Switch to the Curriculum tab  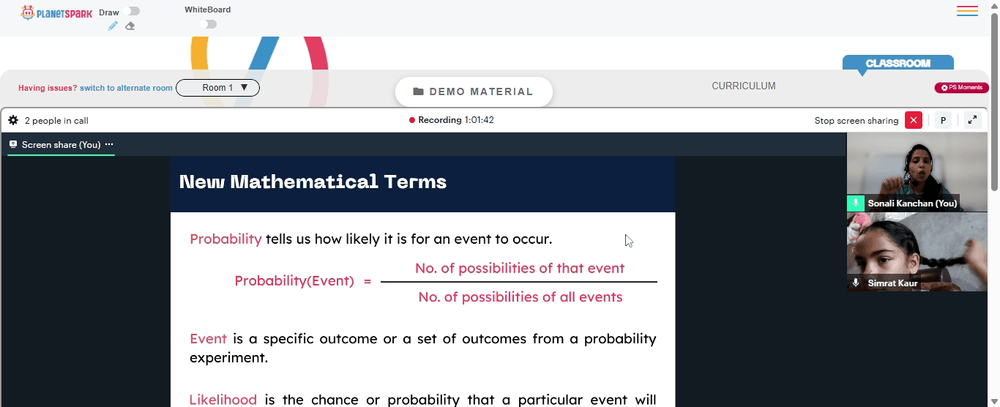click(744, 86)
